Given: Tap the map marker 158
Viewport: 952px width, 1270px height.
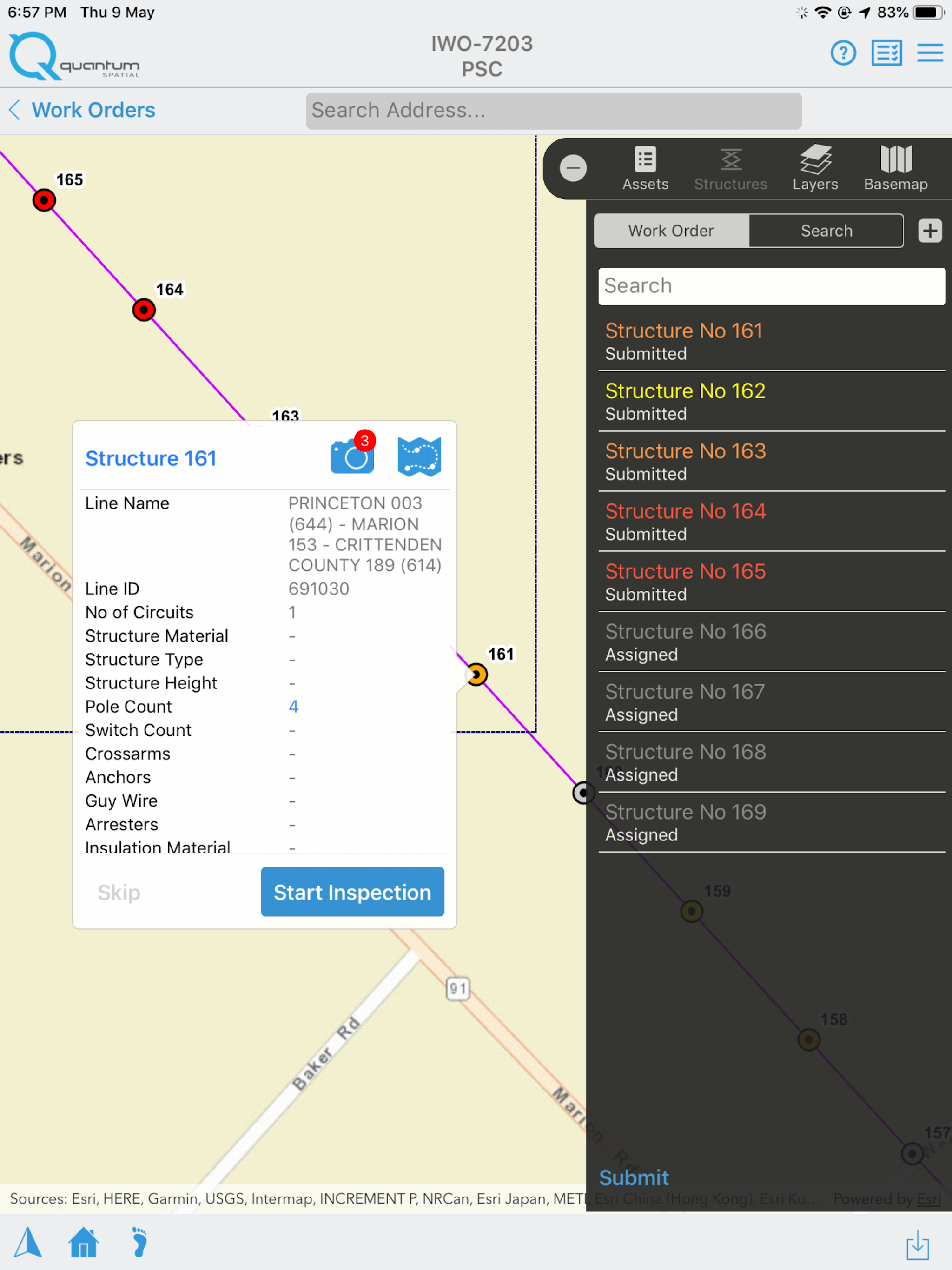Looking at the screenshot, I should coord(809,1039).
